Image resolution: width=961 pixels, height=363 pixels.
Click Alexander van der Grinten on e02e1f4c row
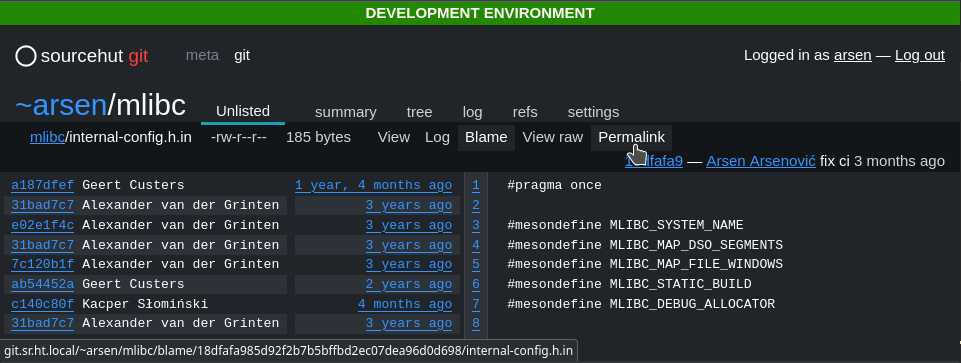[x=180, y=225]
